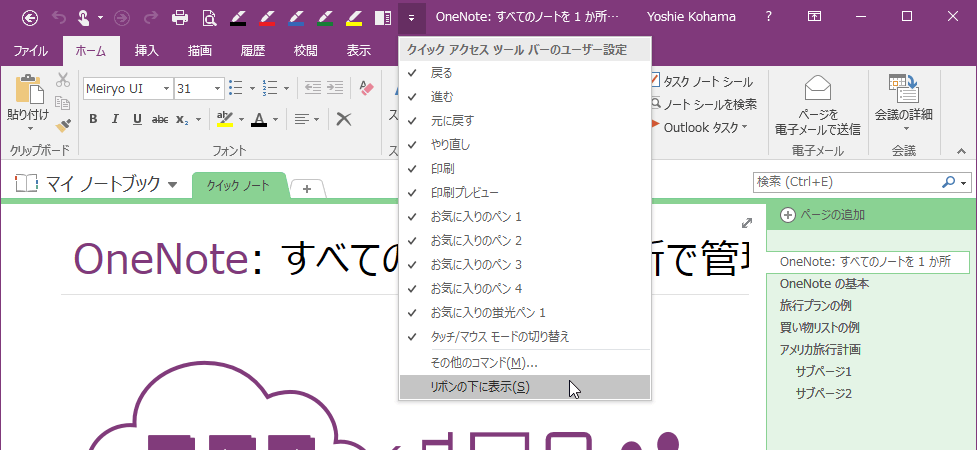
Task: Select the green favorite pen icon
Action: [x=325, y=17]
